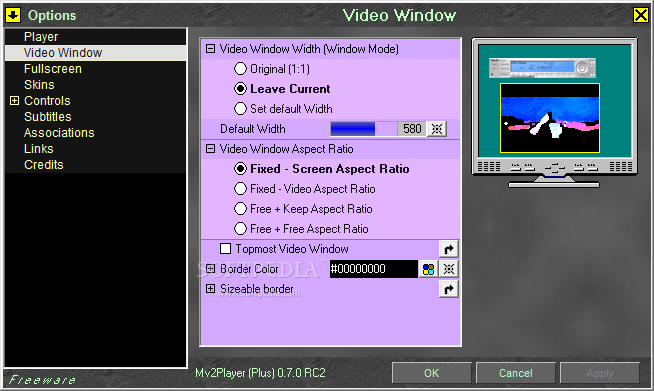
Task: Open the Border Color picker palette icon
Action: point(428,269)
